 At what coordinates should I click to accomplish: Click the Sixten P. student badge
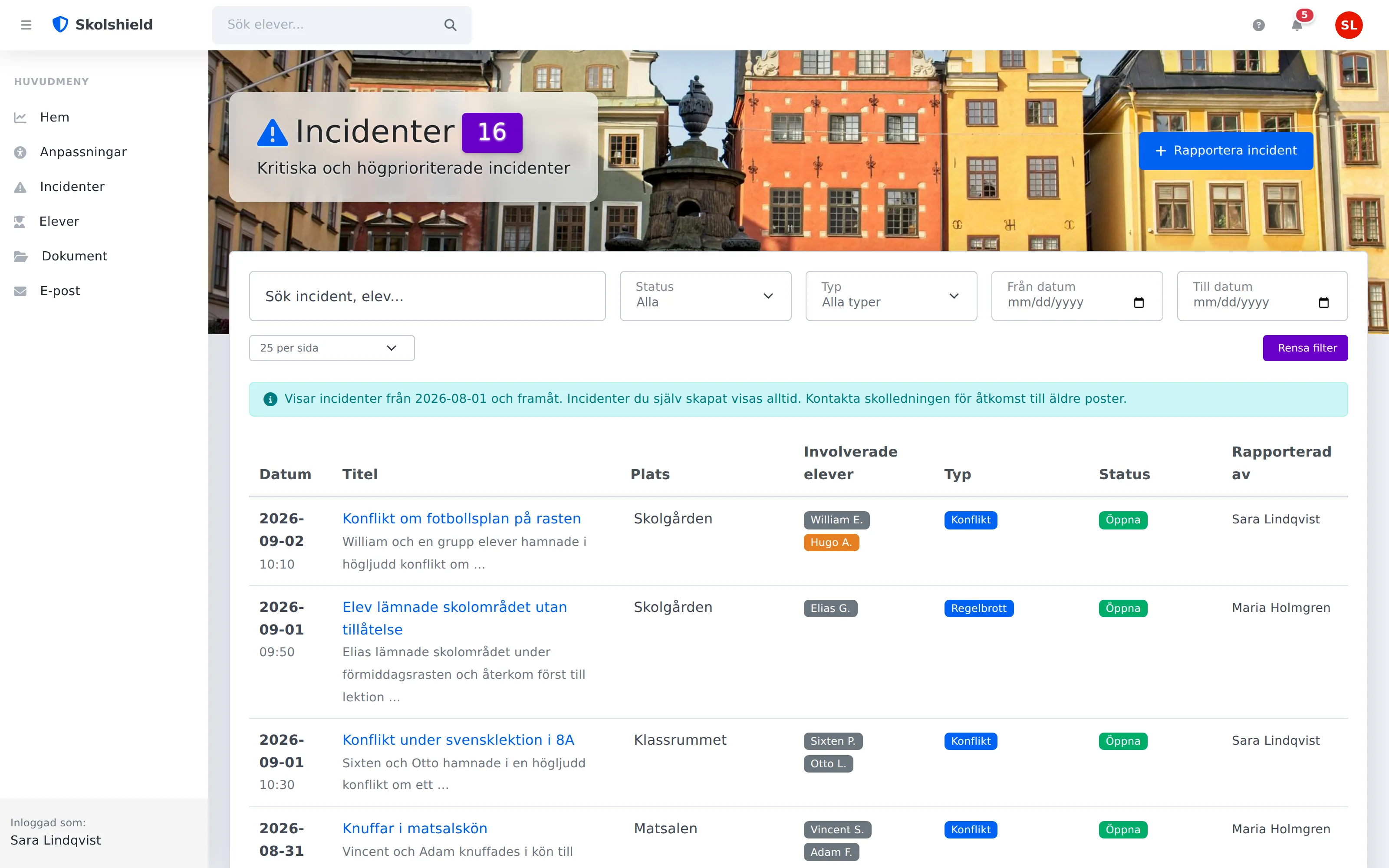[x=833, y=741]
